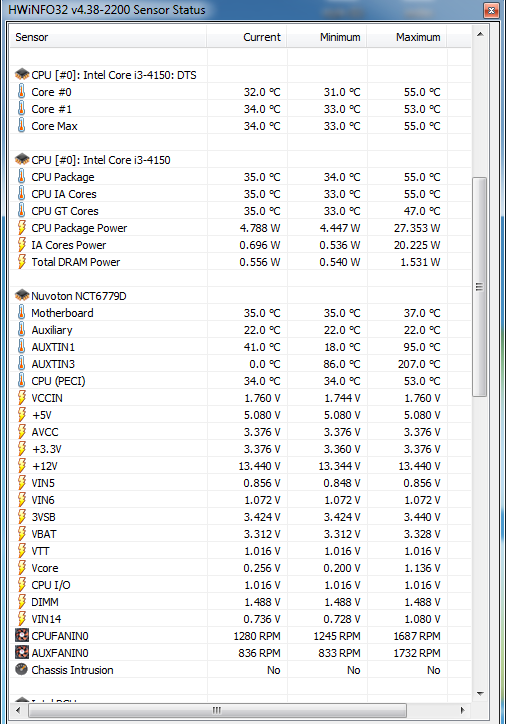Viewport: 506px width, 724px height.
Task: Click the lightning icon beside VIN14
Action: pyautogui.click(x=22, y=619)
